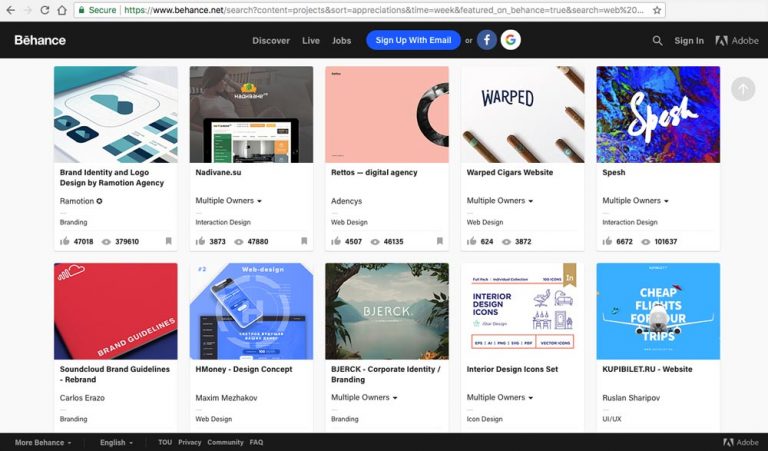This screenshot has width=768, height=451.
Task: Open search with the magnifier icon
Action: pos(657,41)
